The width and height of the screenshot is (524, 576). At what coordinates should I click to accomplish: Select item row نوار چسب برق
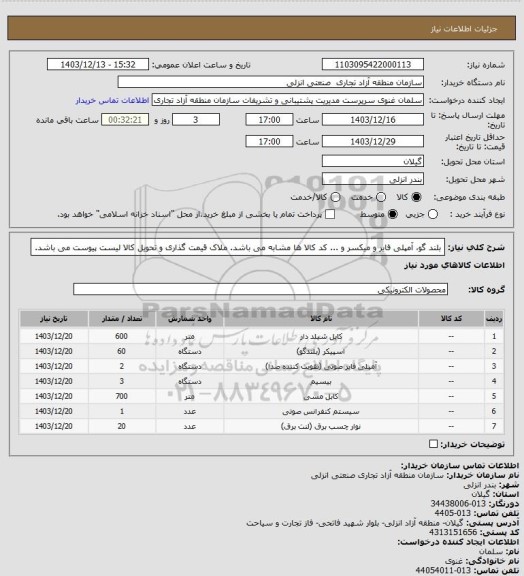(262, 426)
